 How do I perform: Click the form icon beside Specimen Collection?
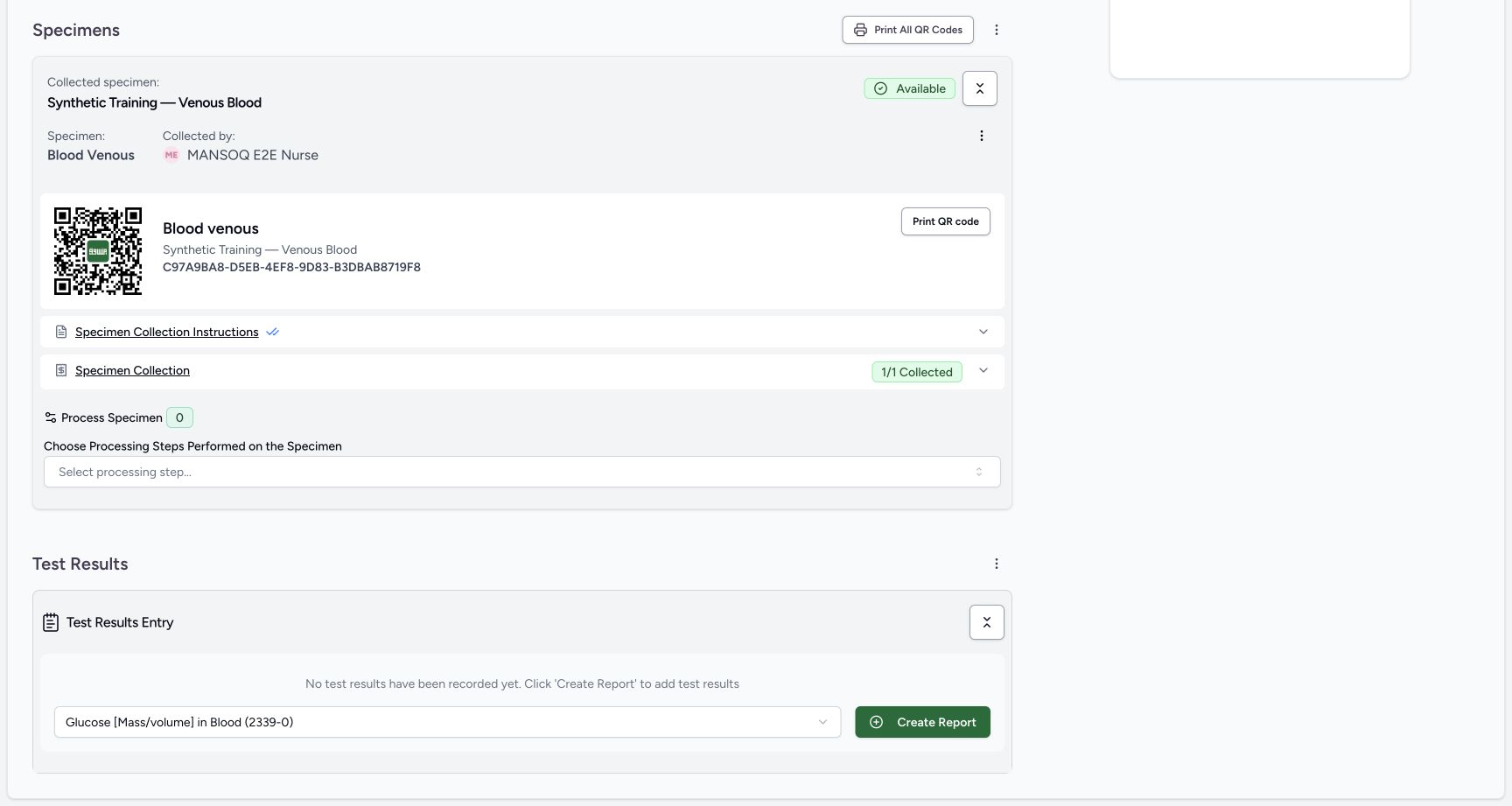(x=61, y=370)
